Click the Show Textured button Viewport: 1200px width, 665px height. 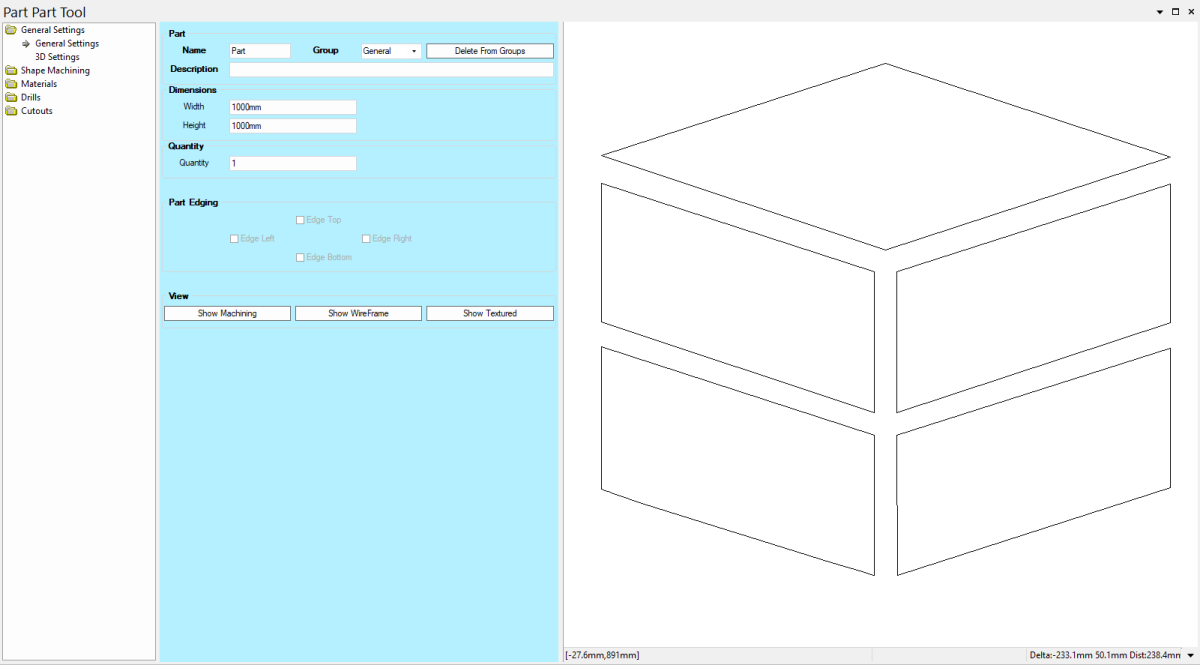coord(489,314)
